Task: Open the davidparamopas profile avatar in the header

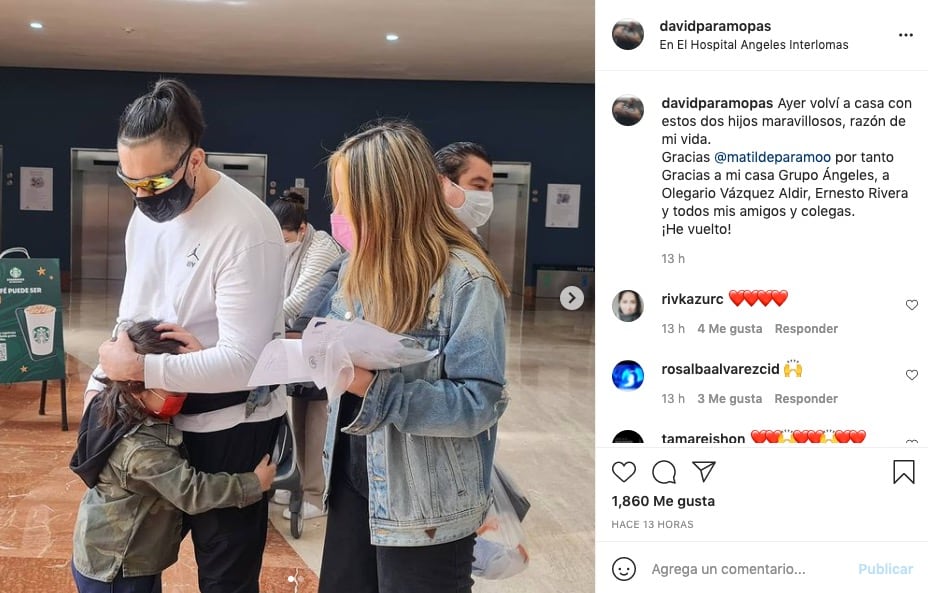Action: (x=628, y=34)
